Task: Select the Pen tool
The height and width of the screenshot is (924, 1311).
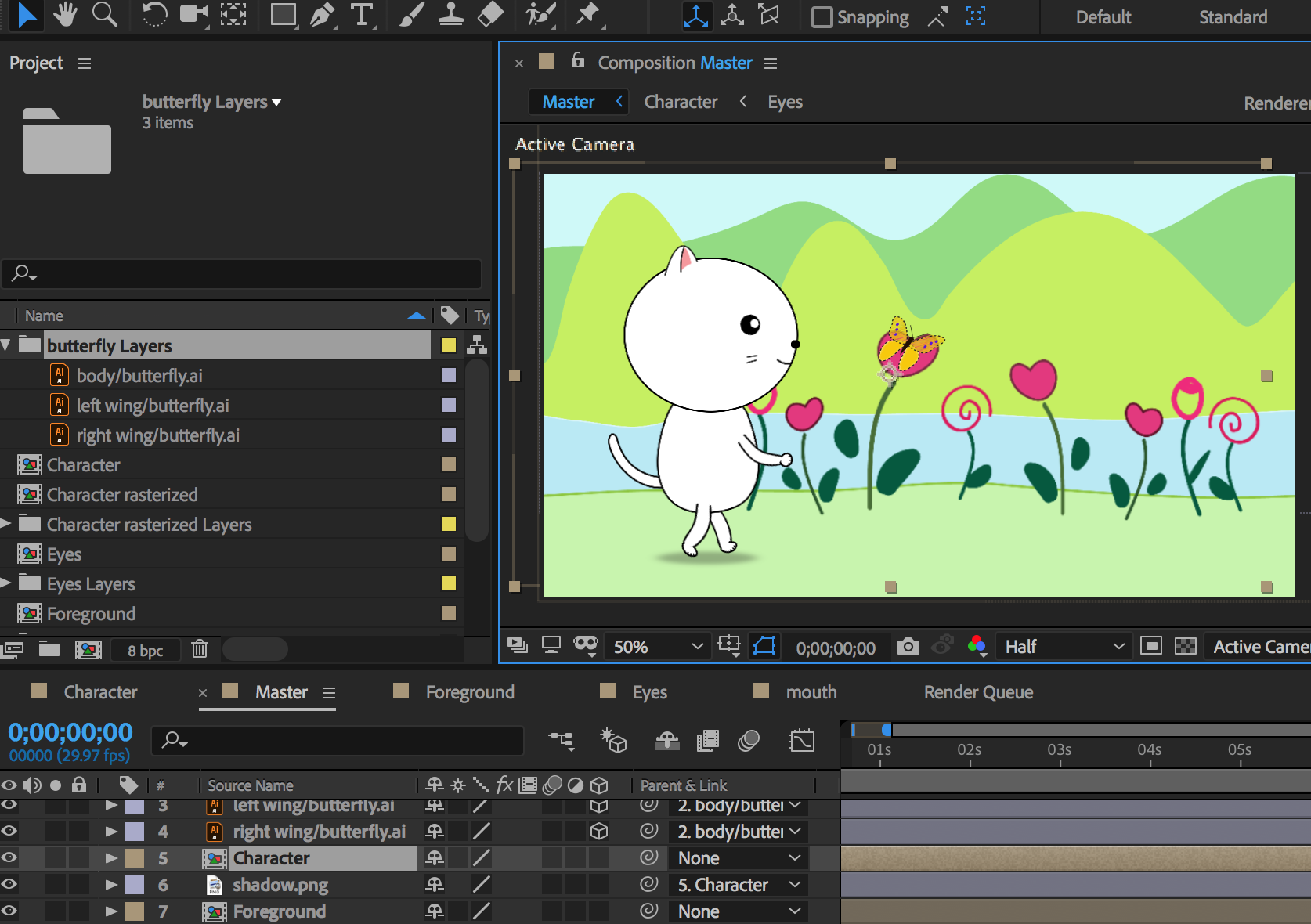Action: (x=322, y=15)
